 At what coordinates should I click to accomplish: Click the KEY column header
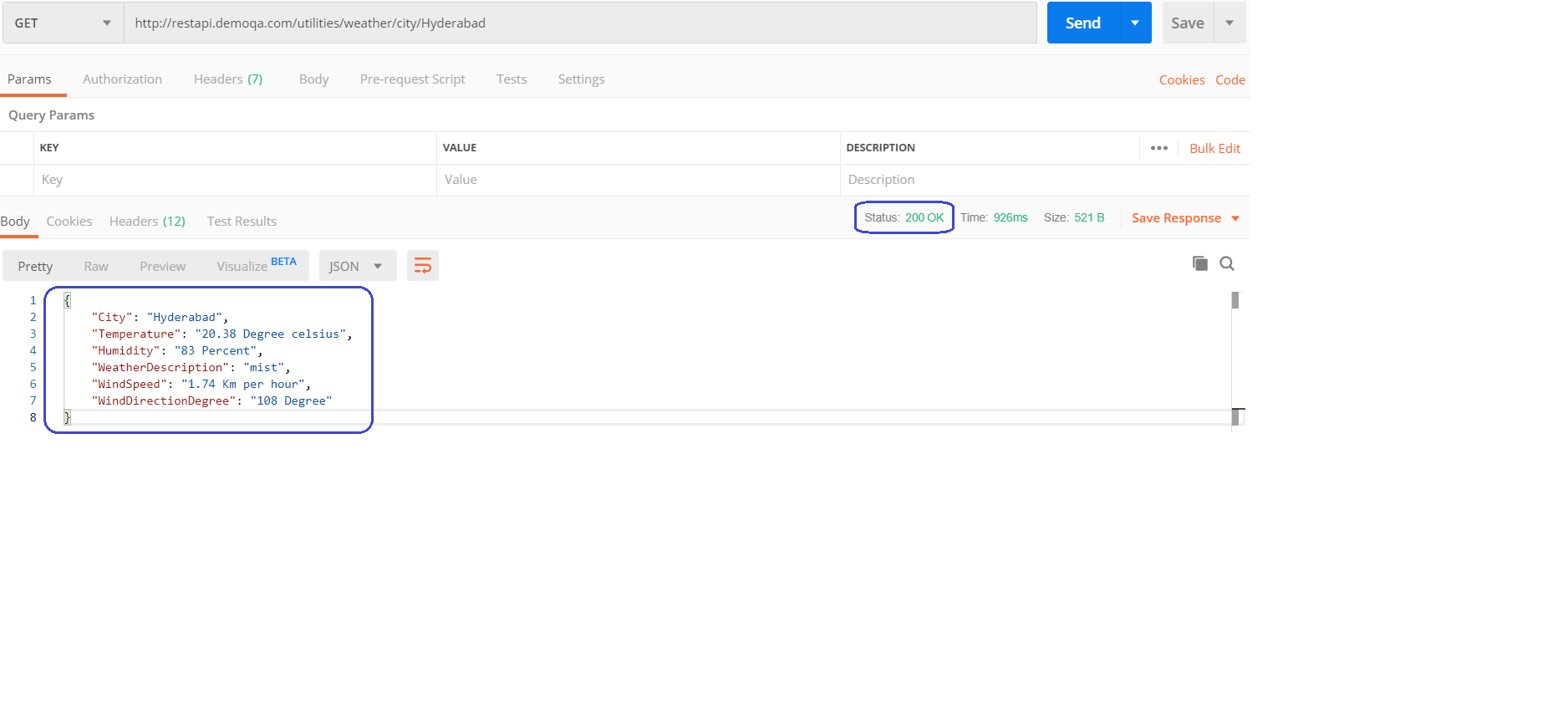[49, 148]
